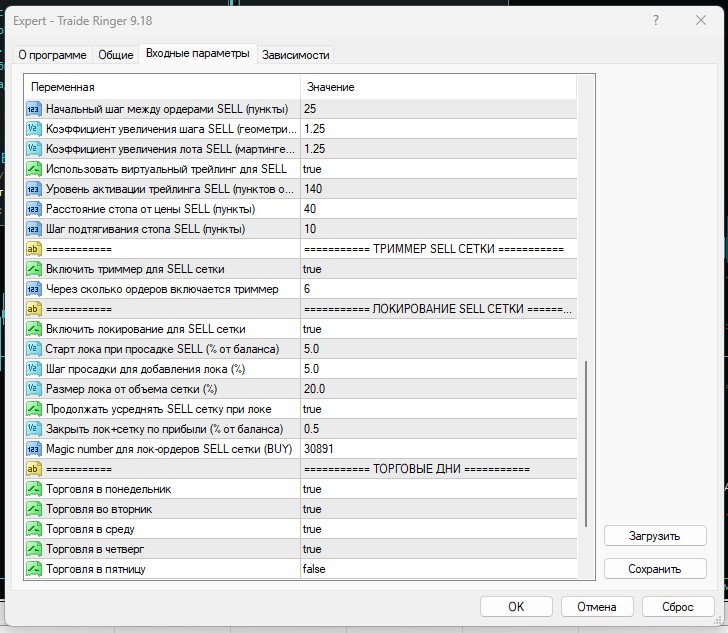Click the Значение column header

pos(439,87)
